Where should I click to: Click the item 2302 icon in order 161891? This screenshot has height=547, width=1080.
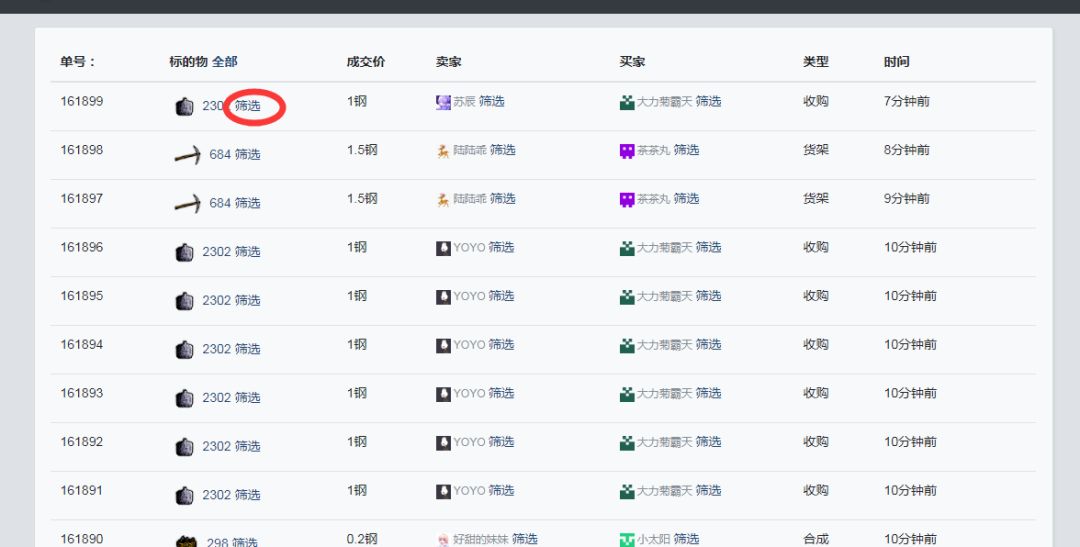[x=184, y=495]
